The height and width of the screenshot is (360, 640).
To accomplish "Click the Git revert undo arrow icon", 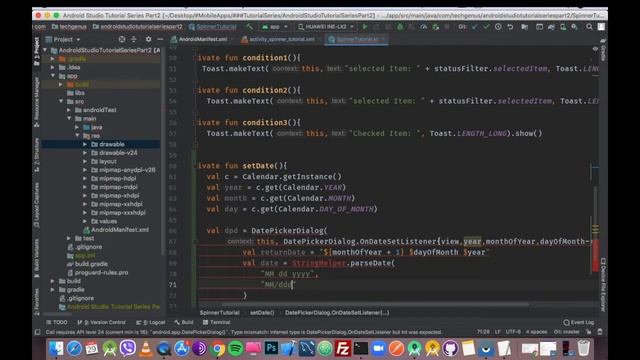I will point(510,27).
